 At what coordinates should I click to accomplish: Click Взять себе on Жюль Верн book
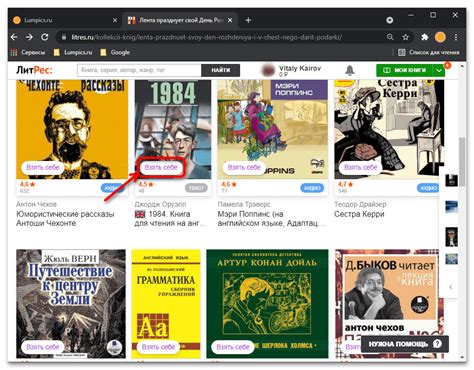coord(43,347)
